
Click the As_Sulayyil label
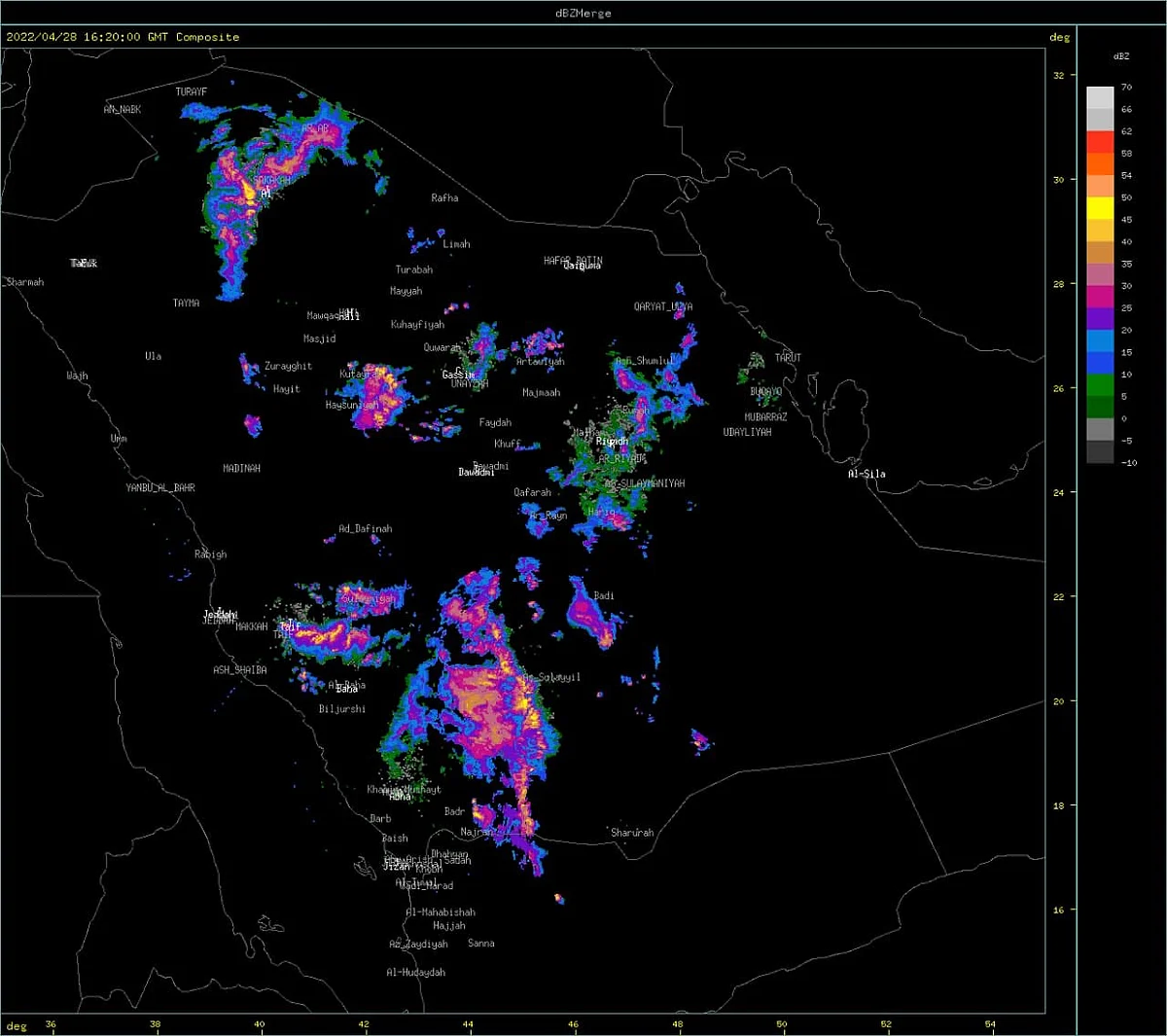click(x=552, y=677)
